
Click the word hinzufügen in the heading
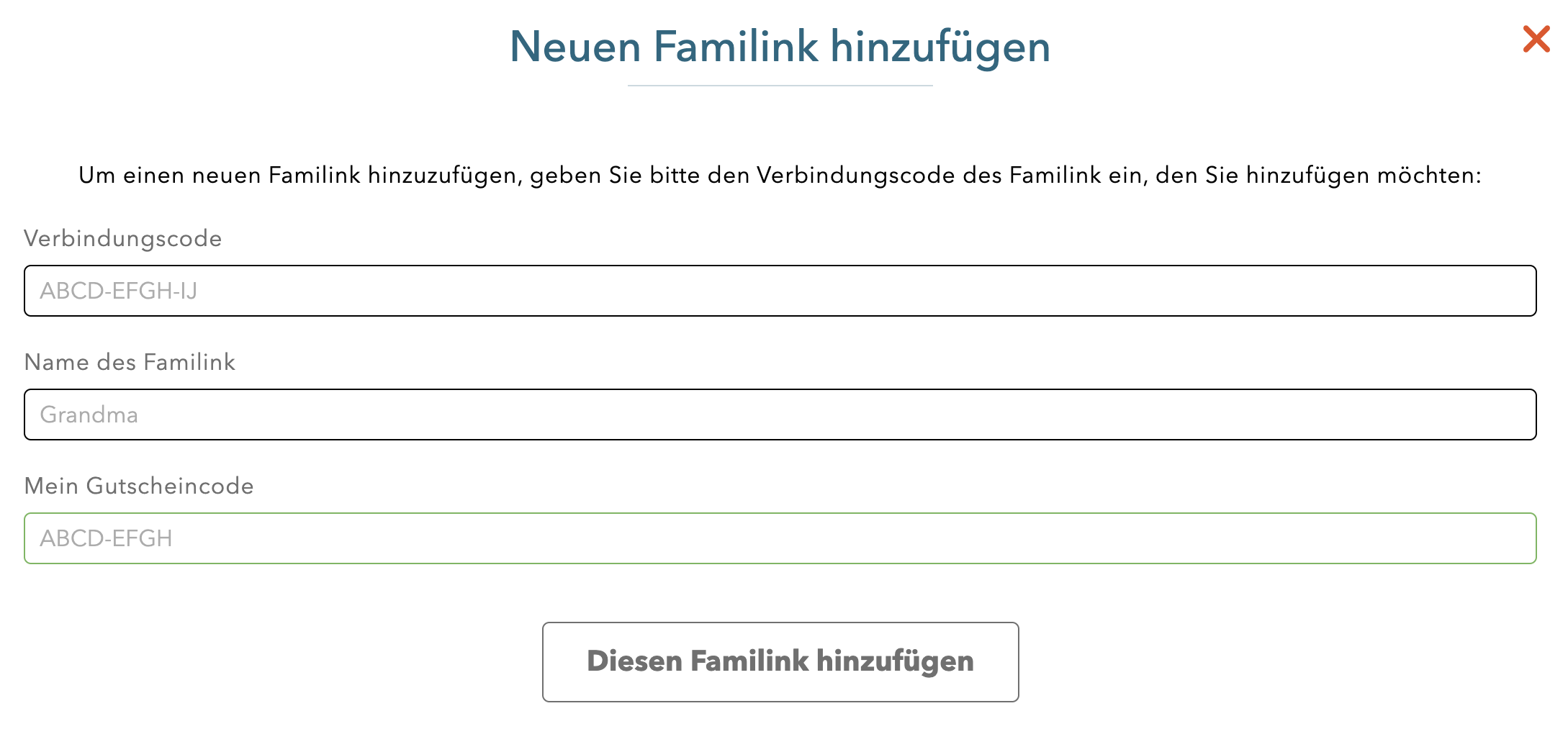(940, 47)
